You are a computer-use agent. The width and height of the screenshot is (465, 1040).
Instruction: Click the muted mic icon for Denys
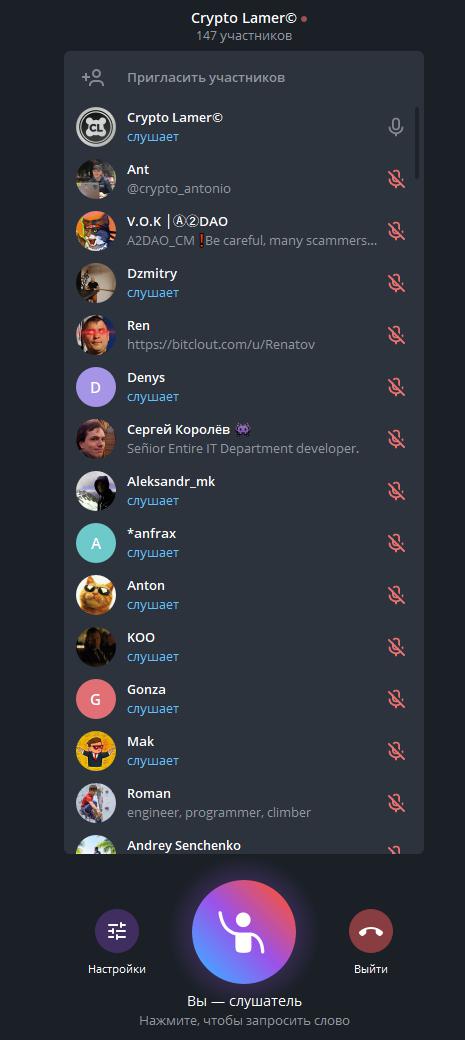[396, 387]
